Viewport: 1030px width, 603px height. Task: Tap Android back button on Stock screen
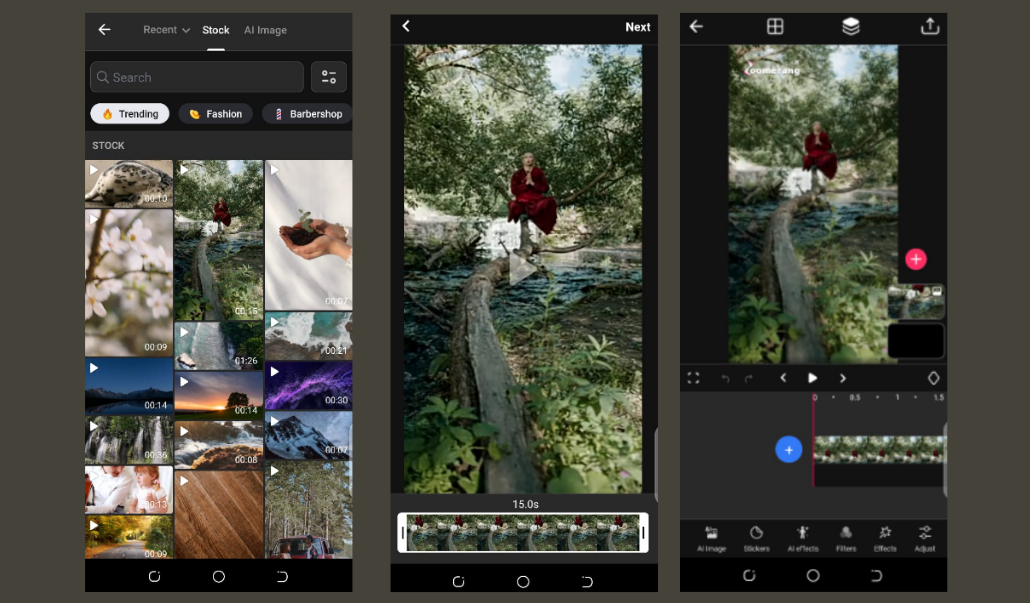[282, 576]
